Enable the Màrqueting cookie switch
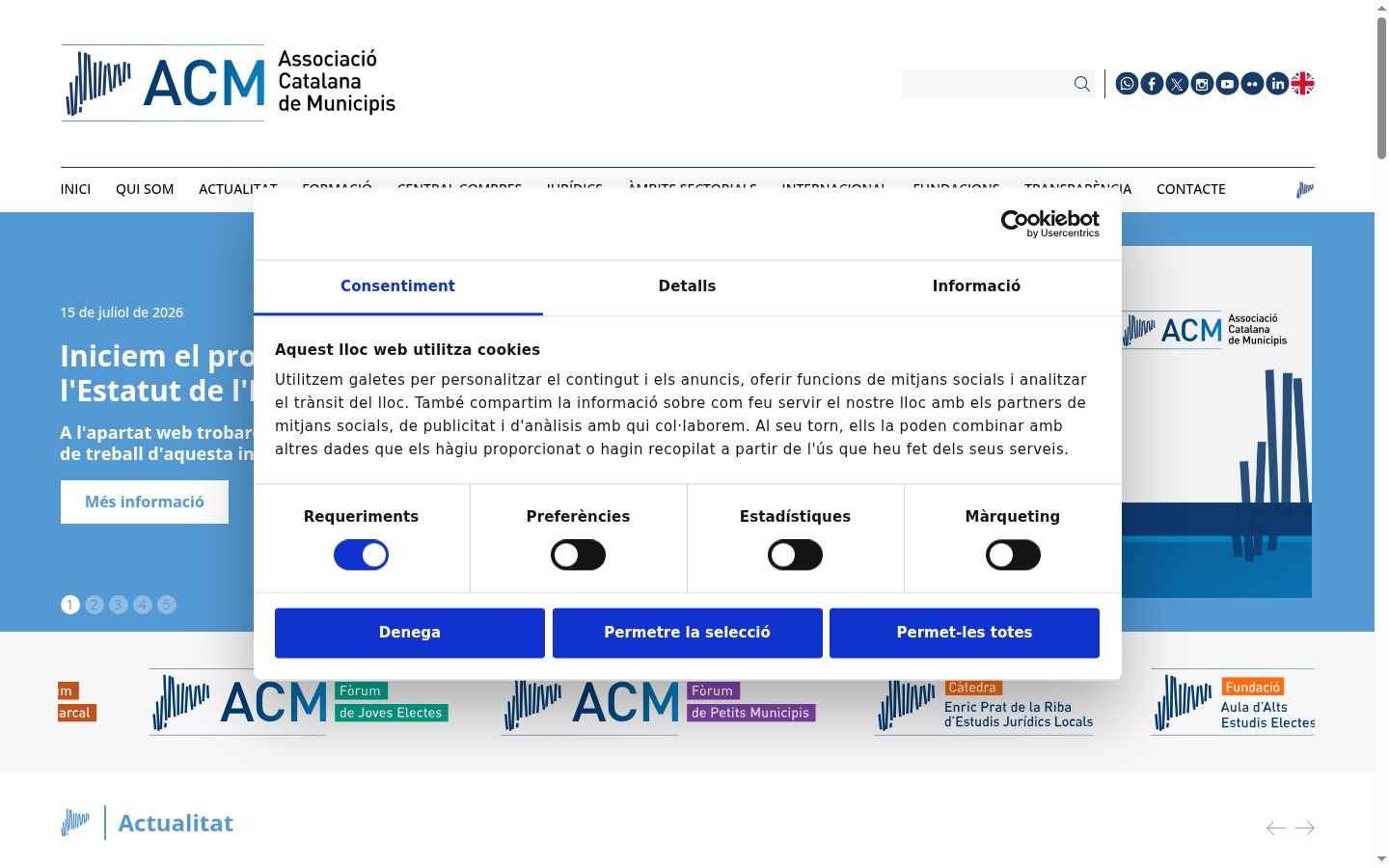Screen dimensions: 1389x868 (1013, 555)
